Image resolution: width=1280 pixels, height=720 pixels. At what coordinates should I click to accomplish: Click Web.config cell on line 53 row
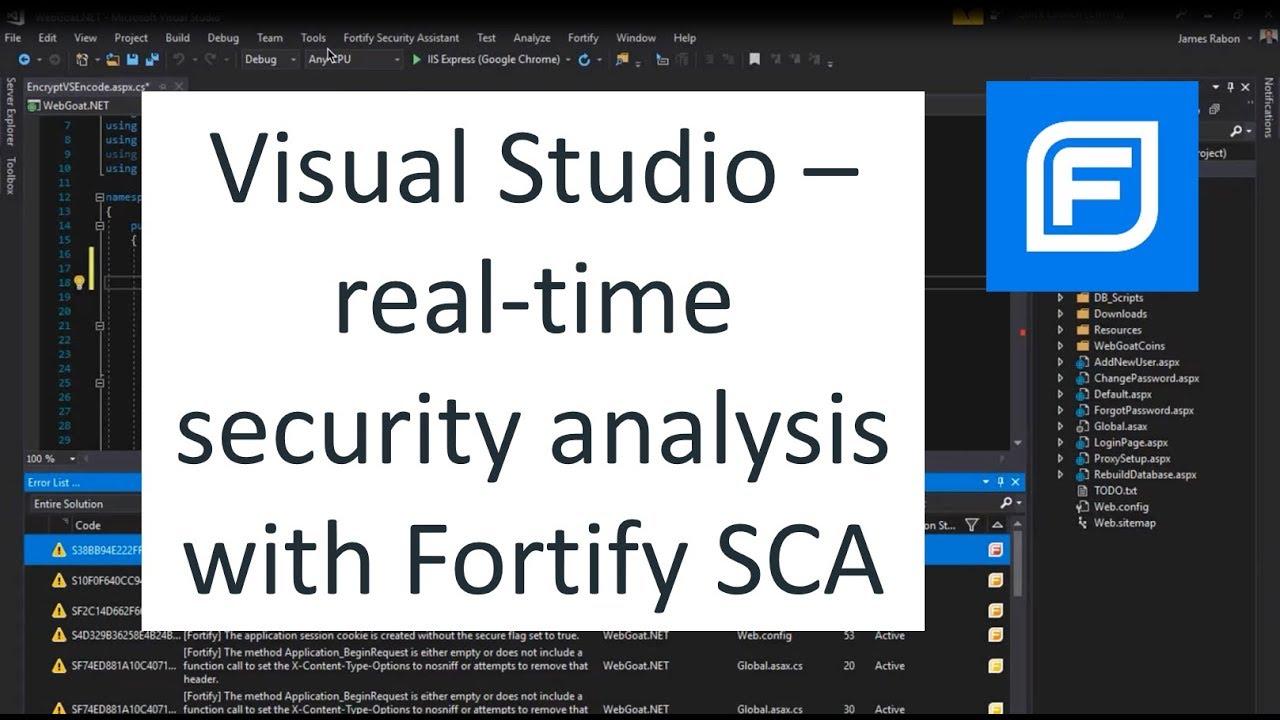coord(764,635)
